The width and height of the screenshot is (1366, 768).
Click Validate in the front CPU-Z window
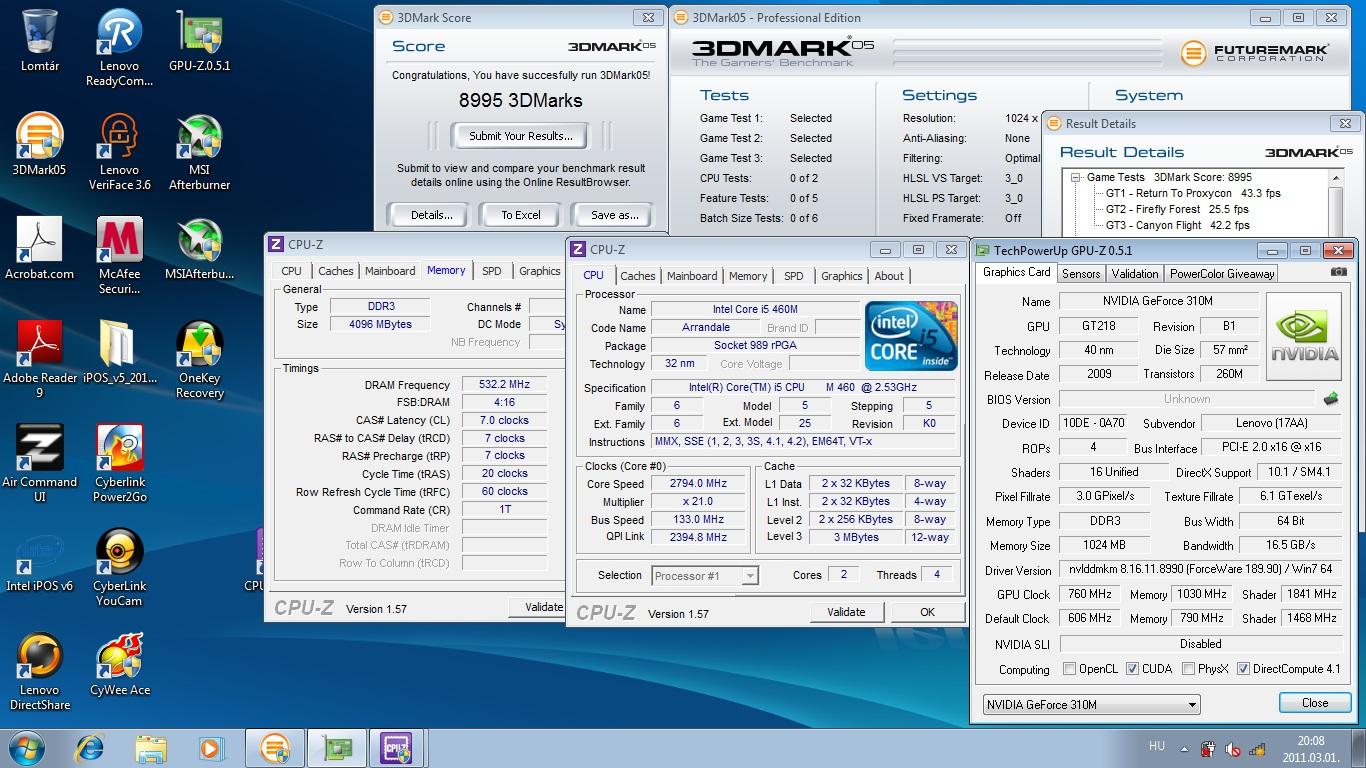(x=846, y=612)
